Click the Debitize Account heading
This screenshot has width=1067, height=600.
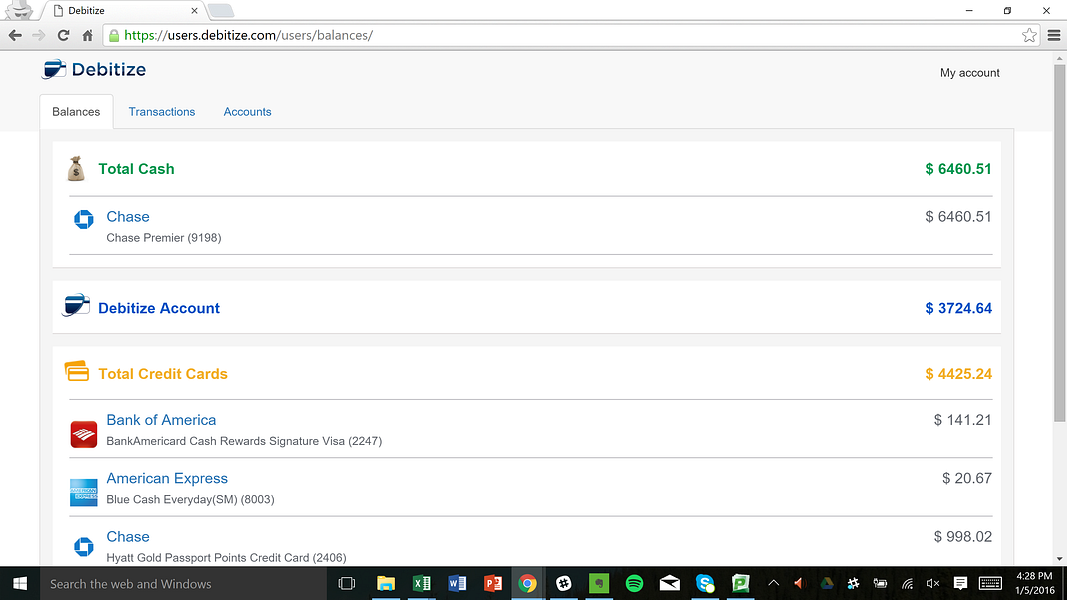159,308
